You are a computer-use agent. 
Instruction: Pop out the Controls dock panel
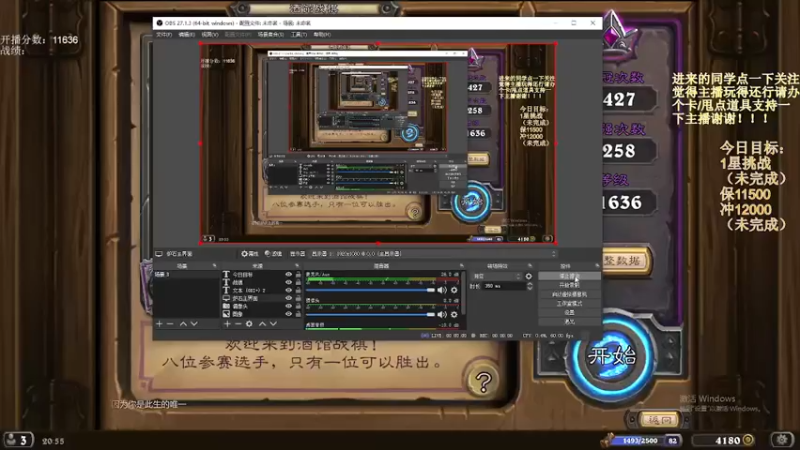click(x=596, y=266)
